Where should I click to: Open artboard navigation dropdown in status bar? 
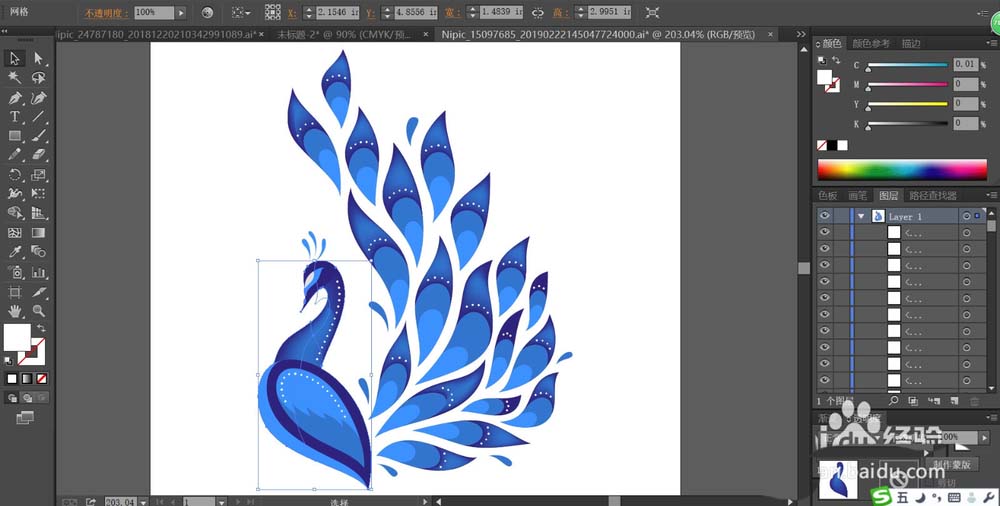221,502
